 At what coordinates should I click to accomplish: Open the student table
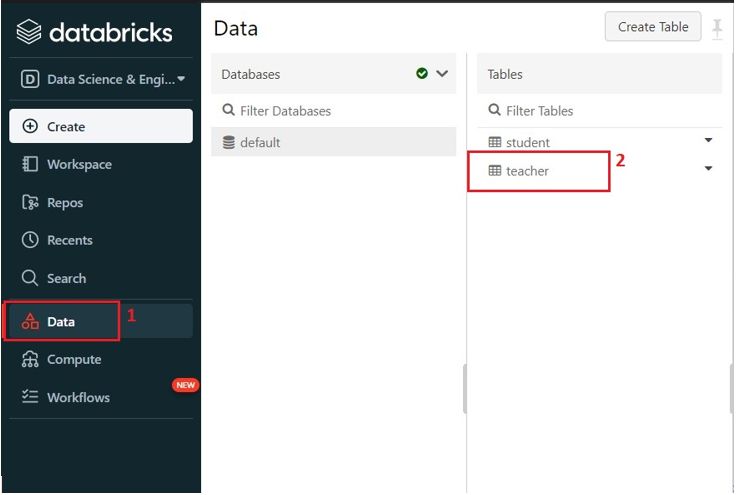(x=527, y=142)
